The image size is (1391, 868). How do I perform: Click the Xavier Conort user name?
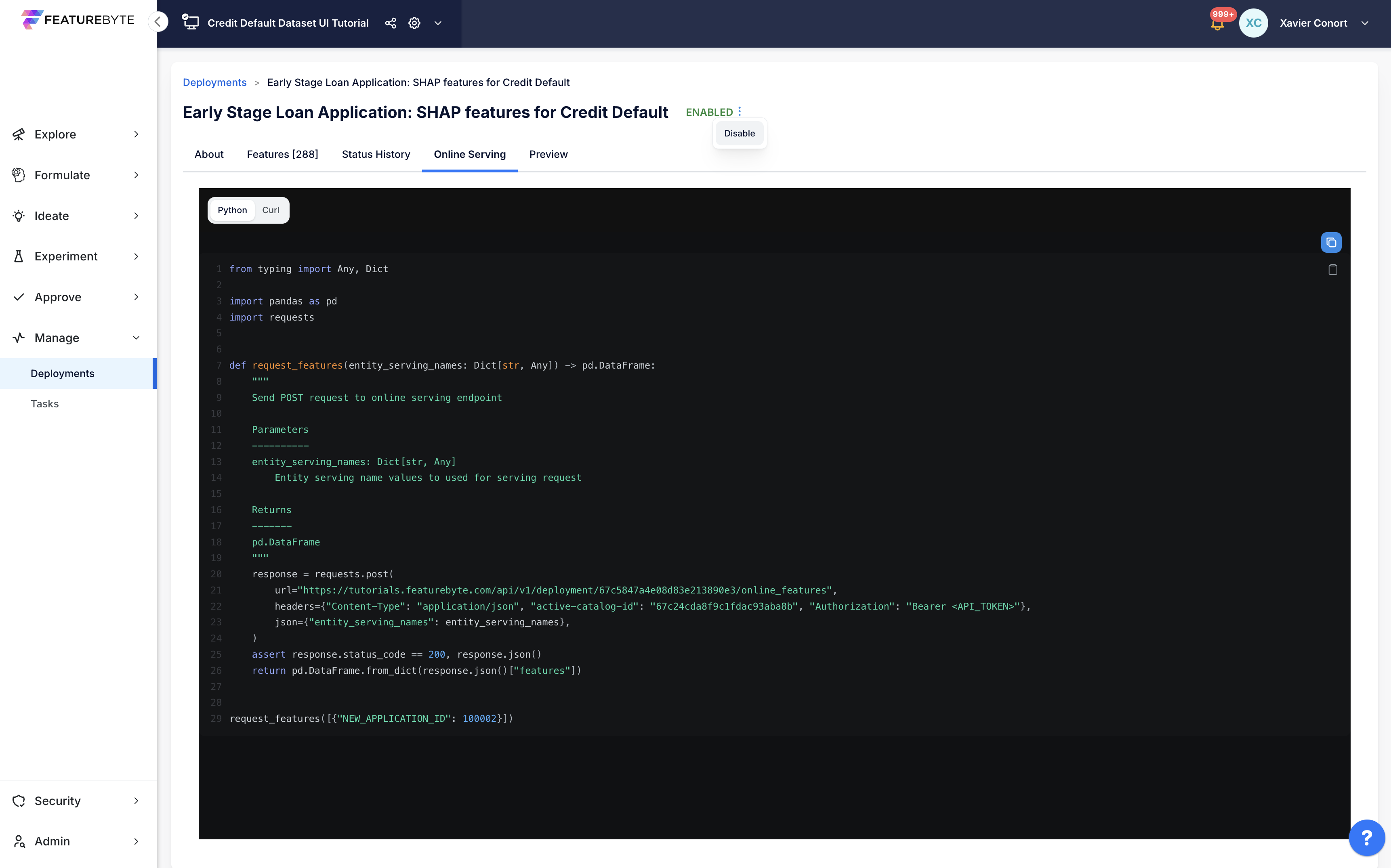click(1313, 23)
